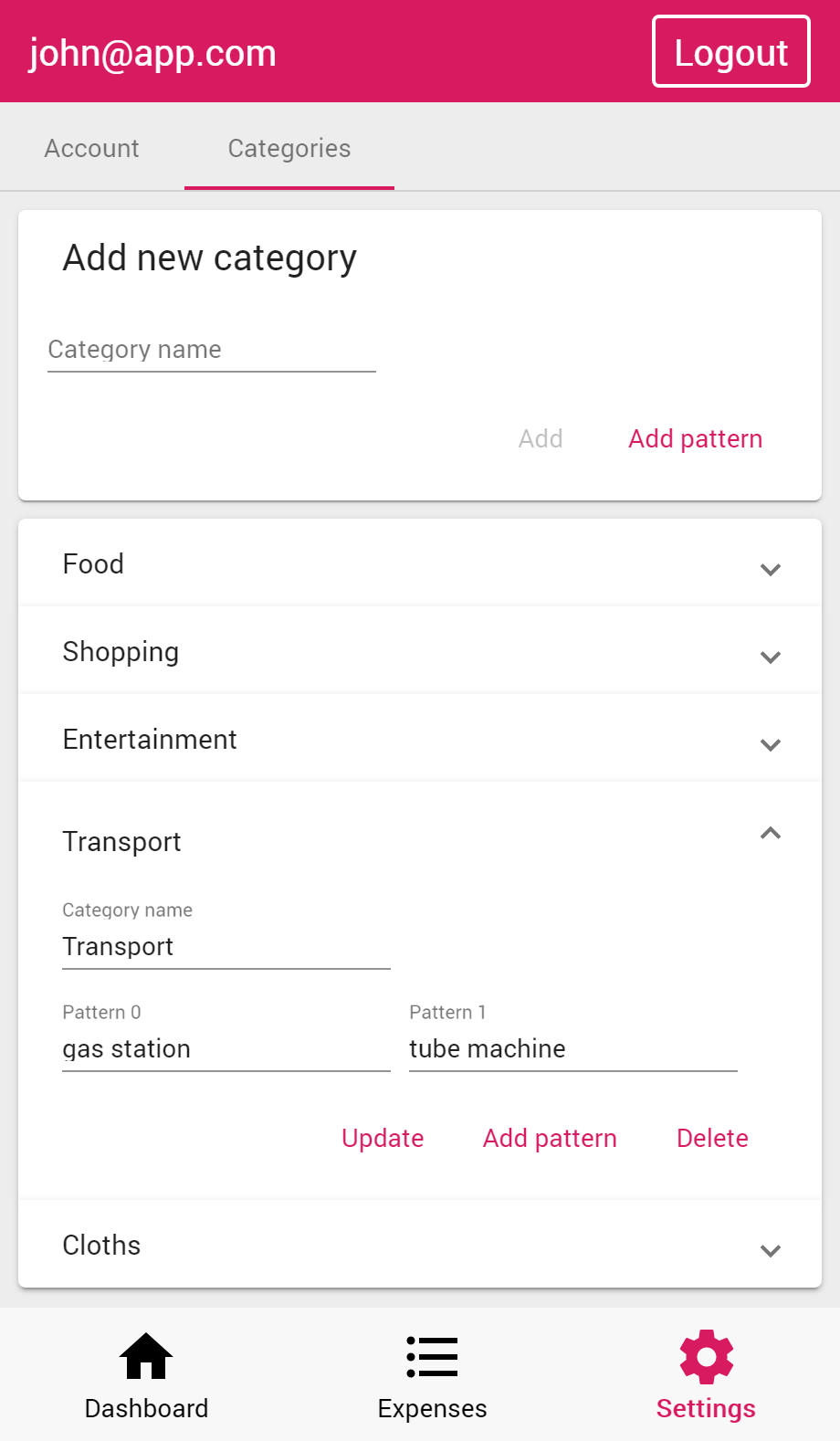
Task: Expand the Cloths category chevron
Action: (770, 1250)
